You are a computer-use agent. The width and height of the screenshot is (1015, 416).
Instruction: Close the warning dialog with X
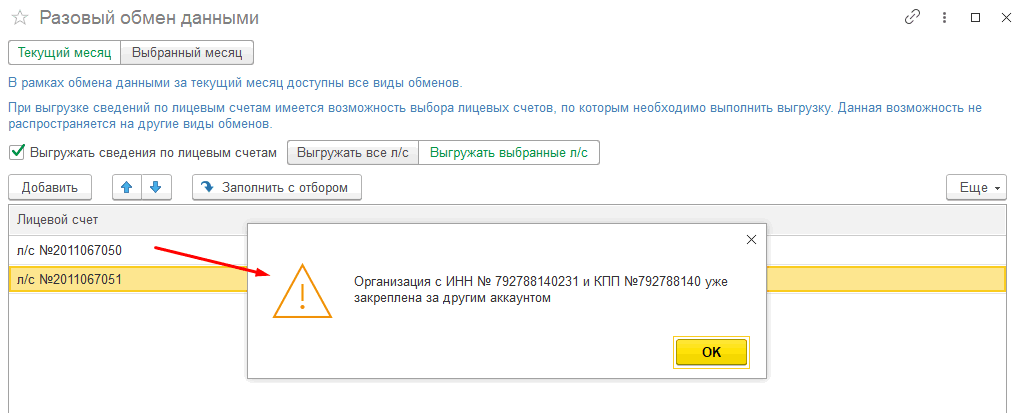(x=751, y=239)
